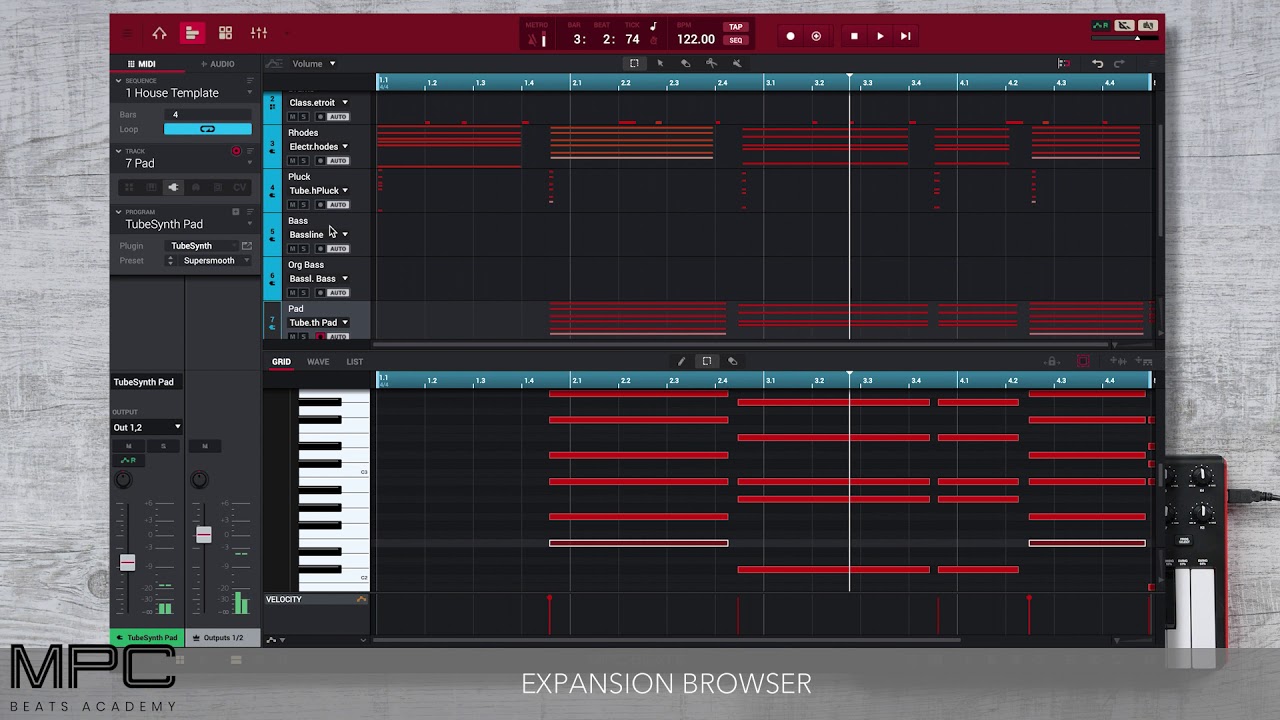Select the marquee tool in track toolbar
The image size is (1280, 720).
click(634, 63)
